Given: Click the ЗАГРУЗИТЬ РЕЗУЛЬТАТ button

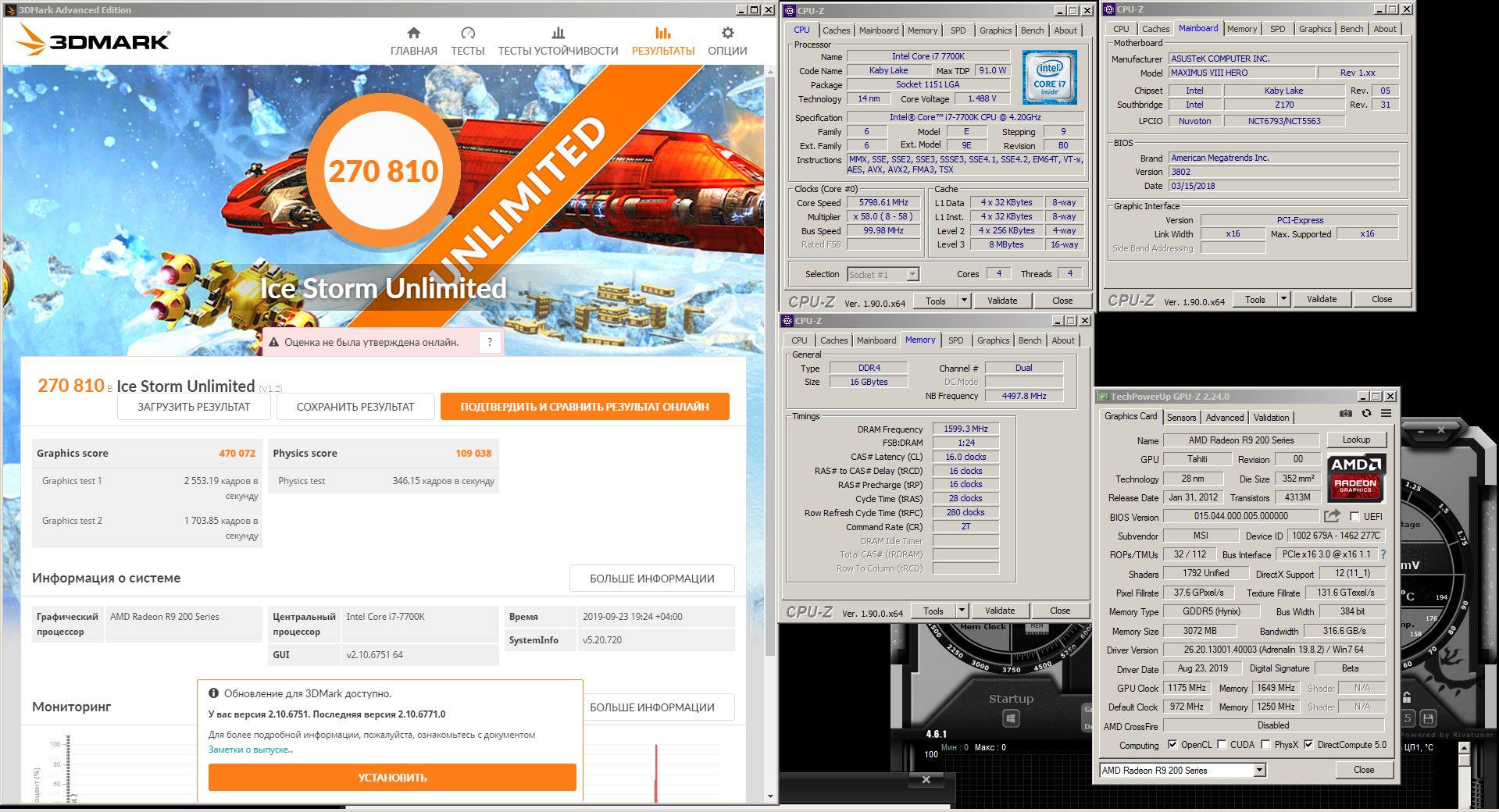Looking at the screenshot, I should click(x=194, y=407).
